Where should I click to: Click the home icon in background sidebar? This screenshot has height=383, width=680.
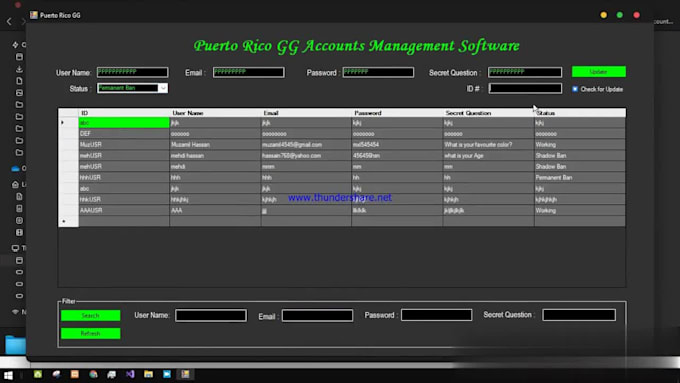pyautogui.click(x=15, y=184)
